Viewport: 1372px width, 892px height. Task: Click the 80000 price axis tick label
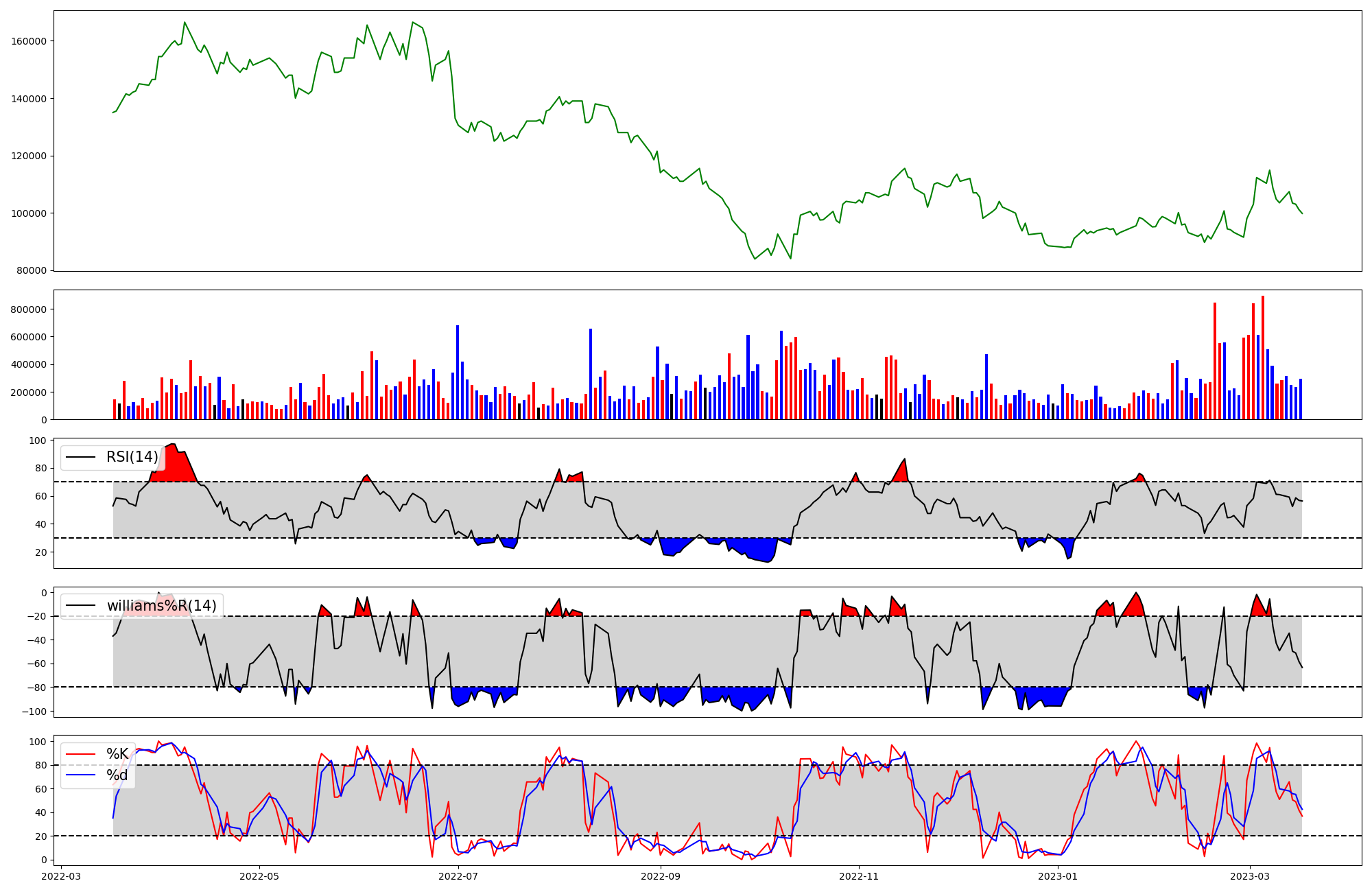point(32,271)
